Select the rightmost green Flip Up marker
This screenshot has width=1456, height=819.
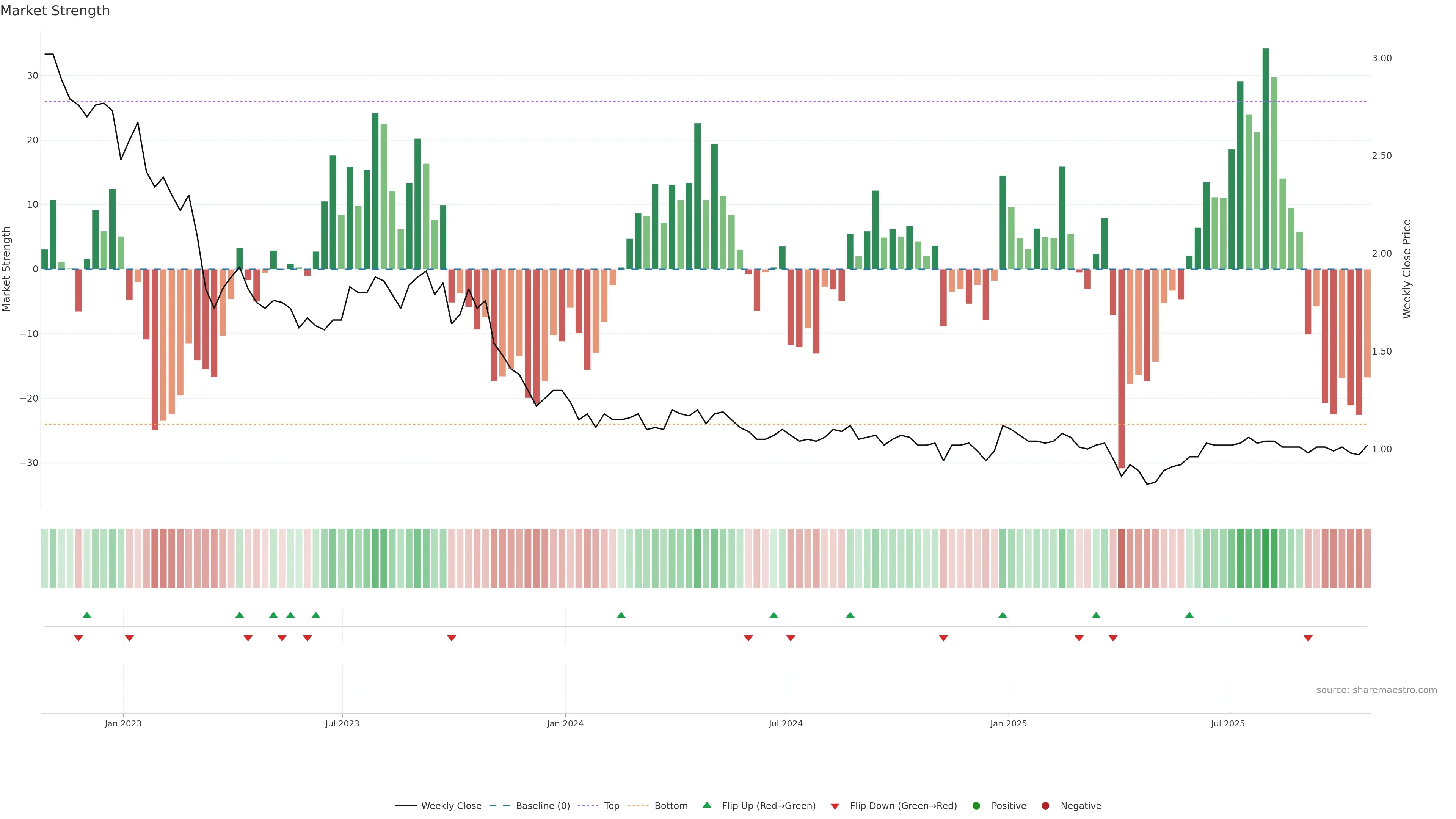coord(1189,615)
